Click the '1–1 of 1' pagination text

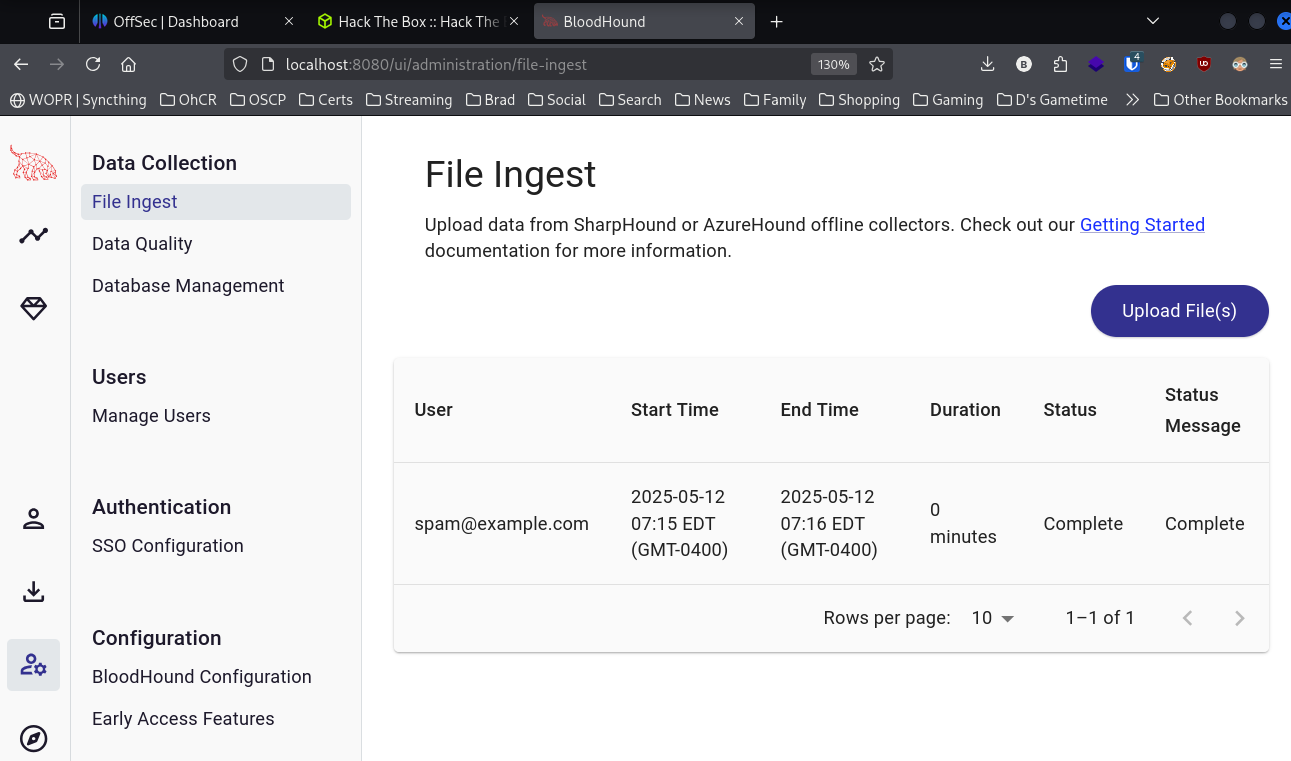pyautogui.click(x=1100, y=618)
